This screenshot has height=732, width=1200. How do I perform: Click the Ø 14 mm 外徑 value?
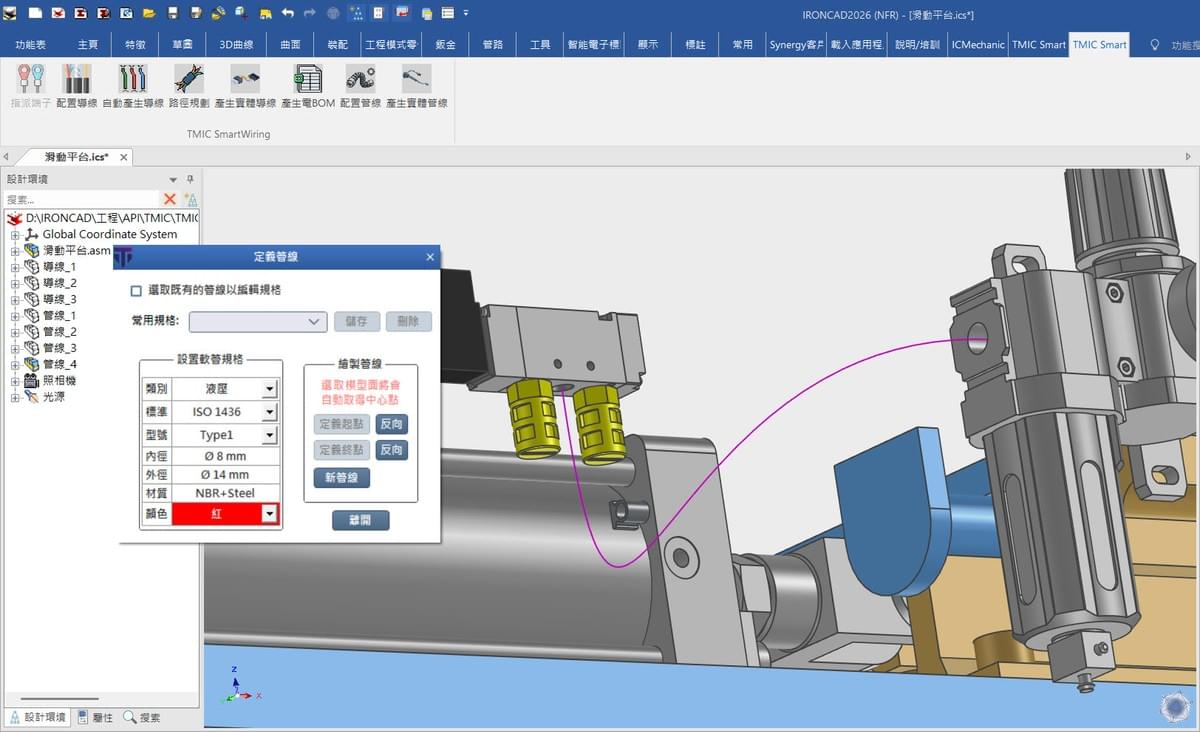pos(225,474)
